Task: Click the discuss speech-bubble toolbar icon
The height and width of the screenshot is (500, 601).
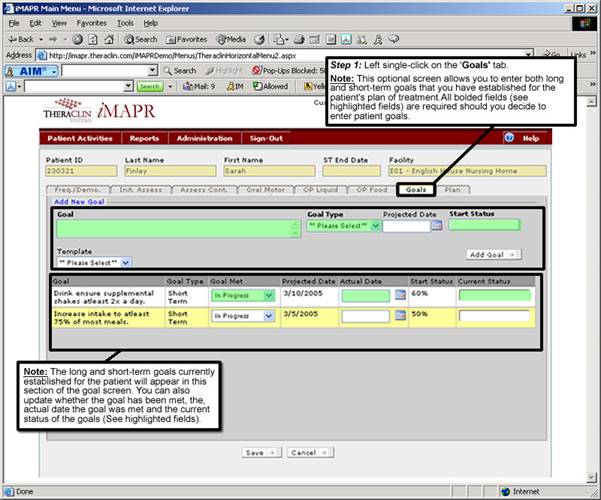Action: [394, 39]
